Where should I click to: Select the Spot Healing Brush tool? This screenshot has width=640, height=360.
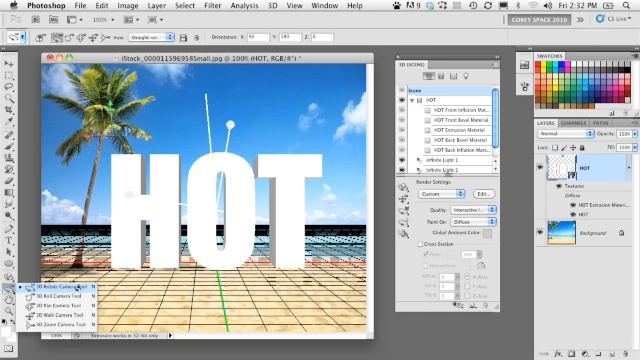9,135
